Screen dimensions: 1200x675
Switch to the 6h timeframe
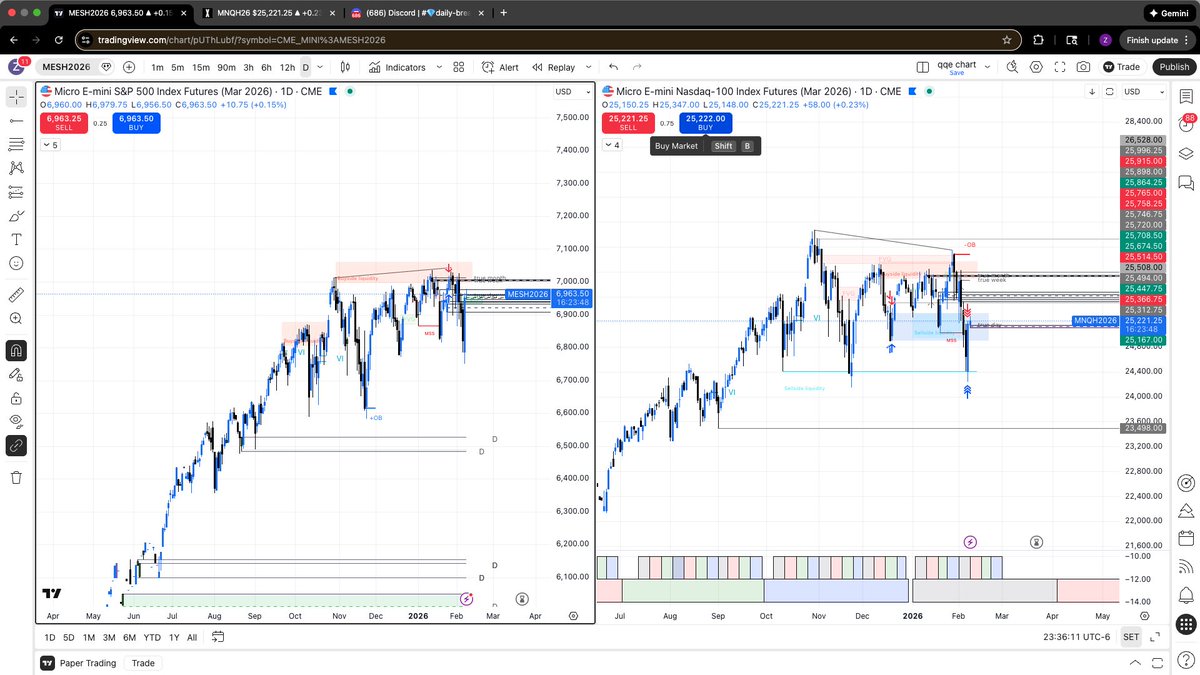pos(266,67)
